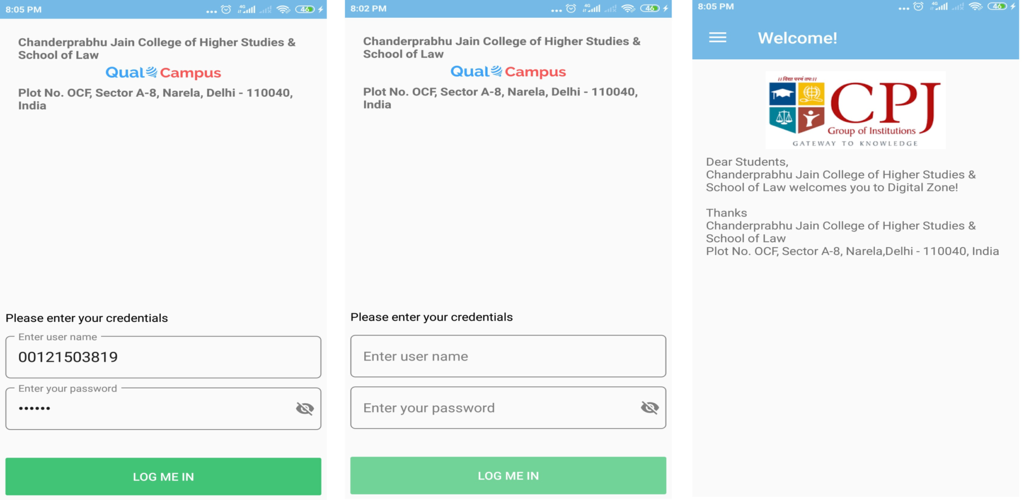The height and width of the screenshot is (500, 1024).
Task: Toggle password visibility in the empty login form
Action: (x=650, y=408)
